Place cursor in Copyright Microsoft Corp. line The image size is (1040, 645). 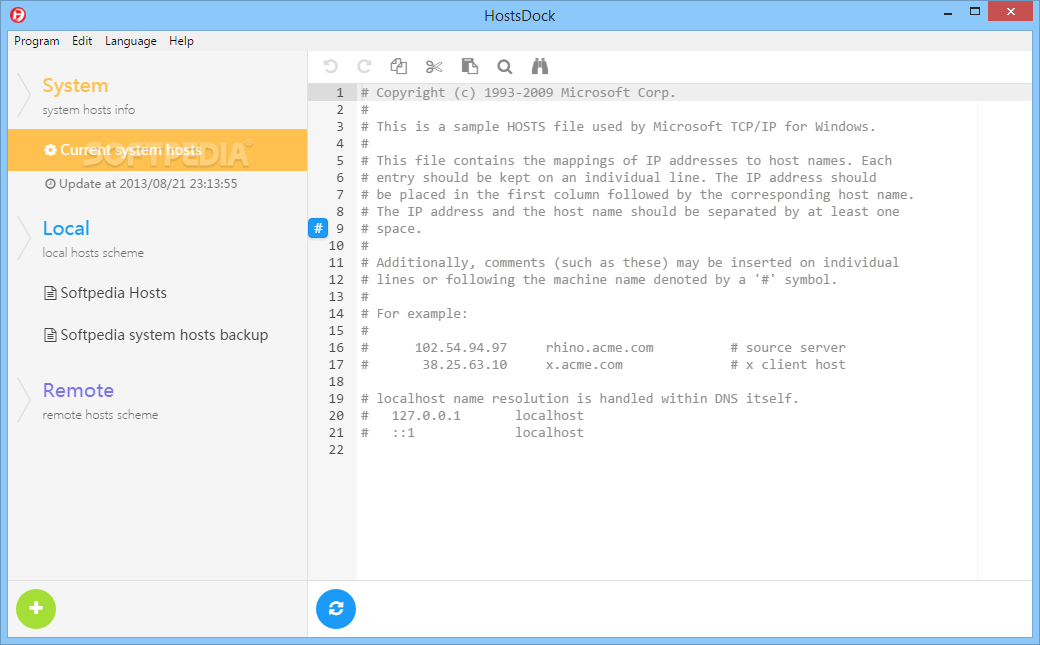click(x=518, y=93)
